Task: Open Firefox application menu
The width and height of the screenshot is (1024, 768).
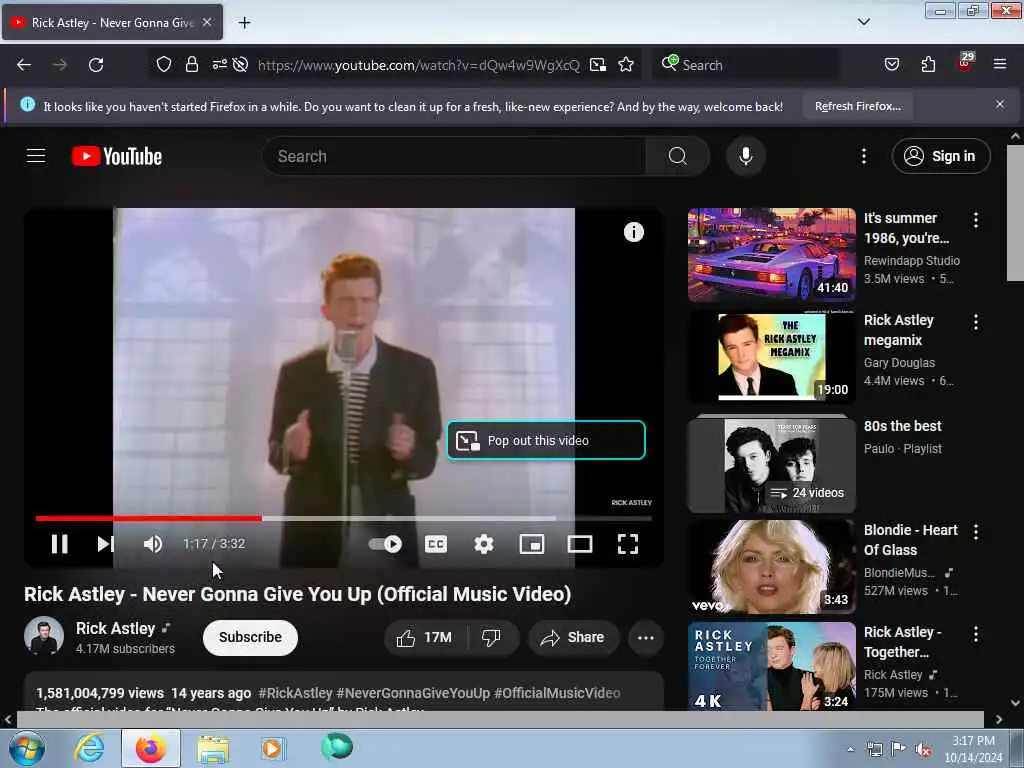Action: [1000, 64]
